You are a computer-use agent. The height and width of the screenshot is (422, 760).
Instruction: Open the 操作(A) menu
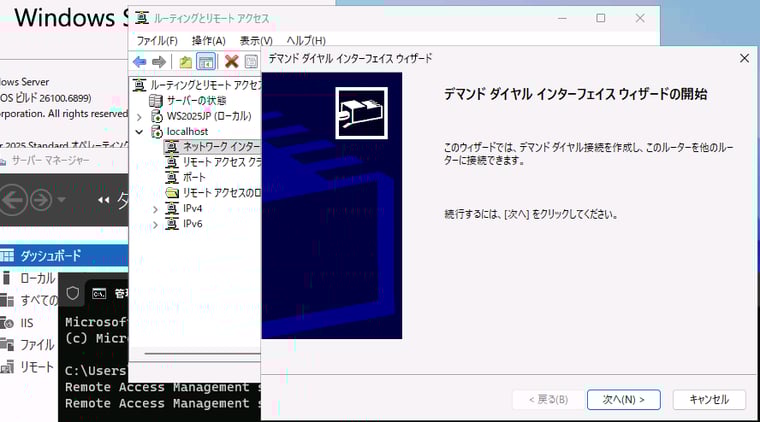(x=209, y=41)
